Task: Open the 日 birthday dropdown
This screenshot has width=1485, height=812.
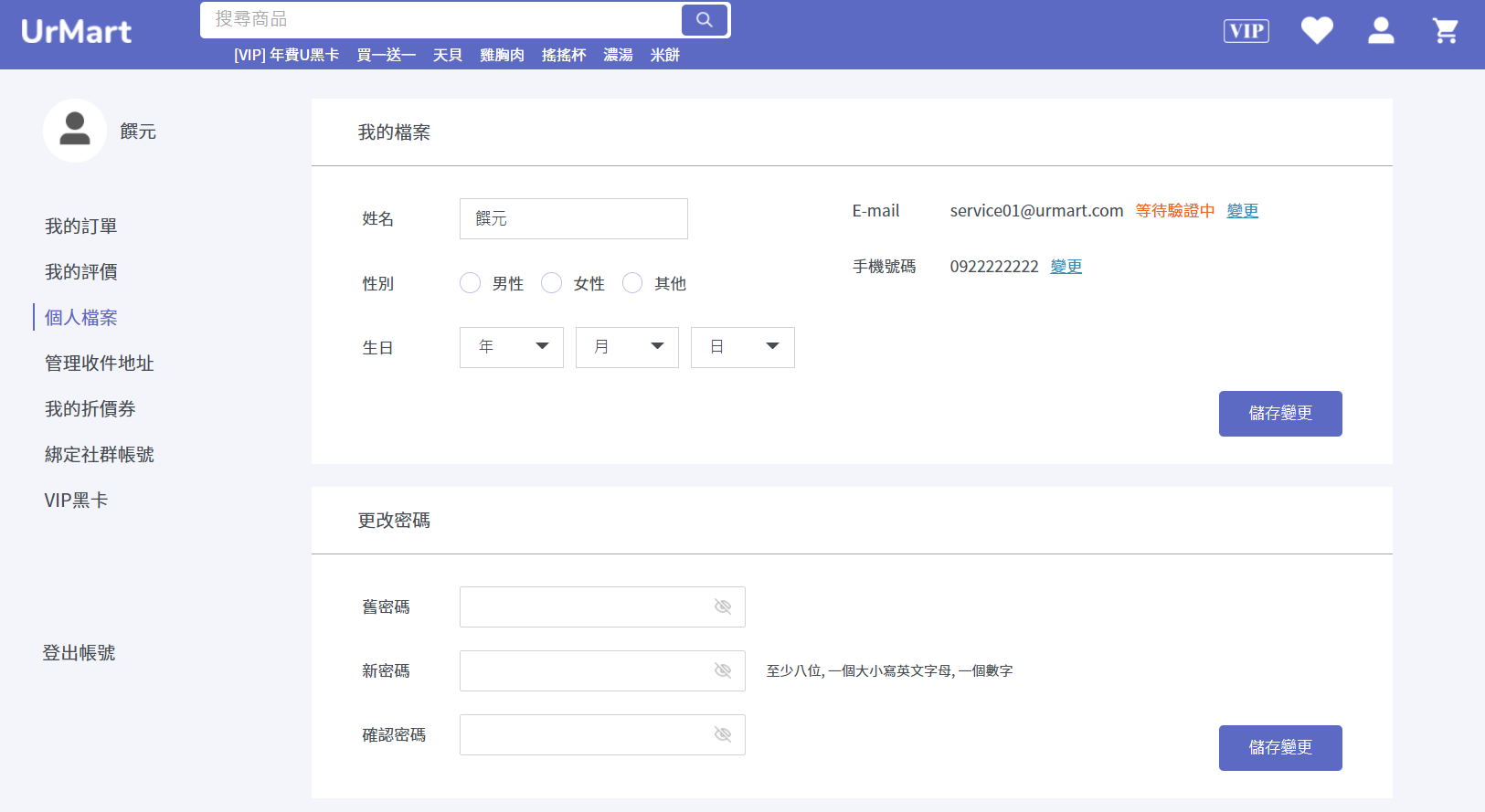Action: click(x=743, y=347)
